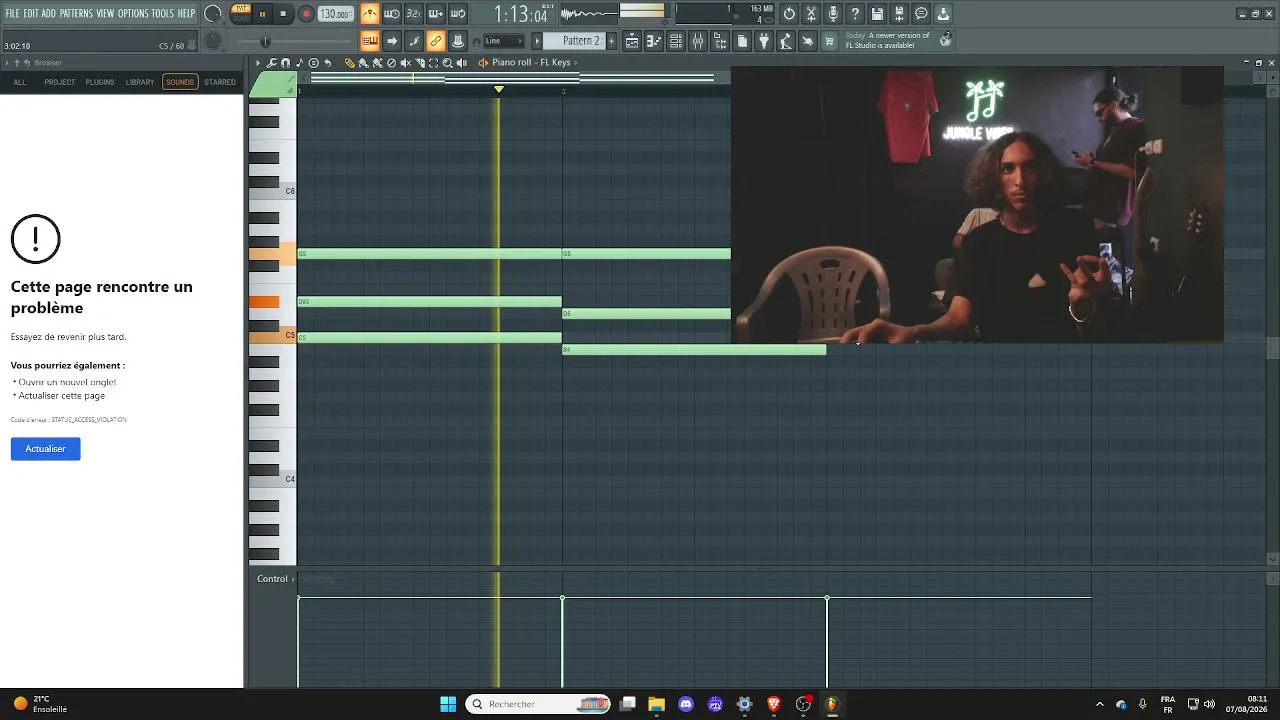Open the piano roll menu arrow
The width and height of the screenshot is (1280, 720).
click(x=258, y=63)
